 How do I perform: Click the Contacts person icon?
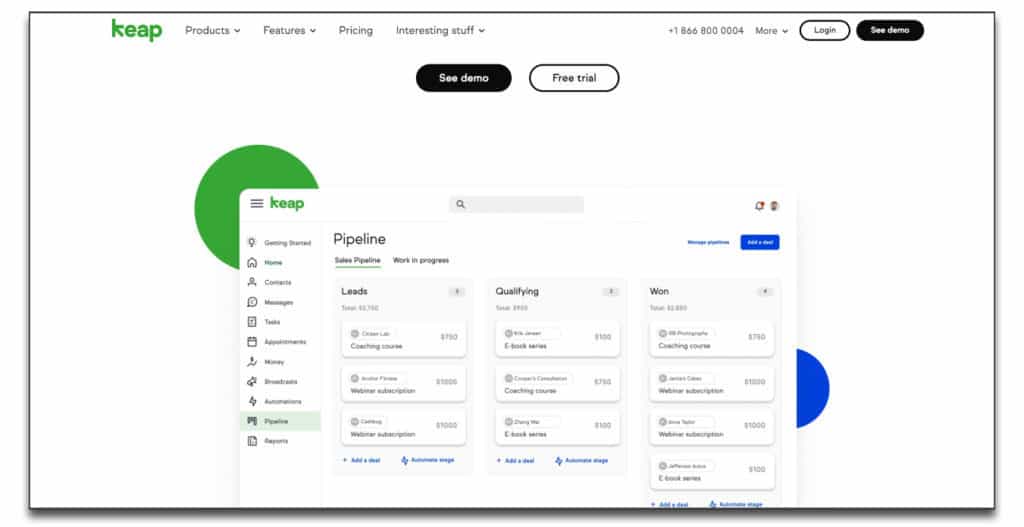[252, 282]
